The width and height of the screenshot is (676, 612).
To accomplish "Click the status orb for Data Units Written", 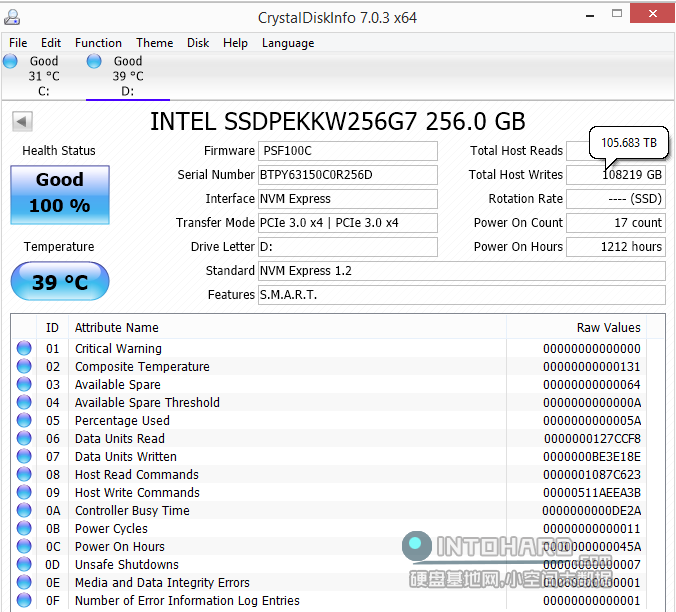I will coord(24,456).
